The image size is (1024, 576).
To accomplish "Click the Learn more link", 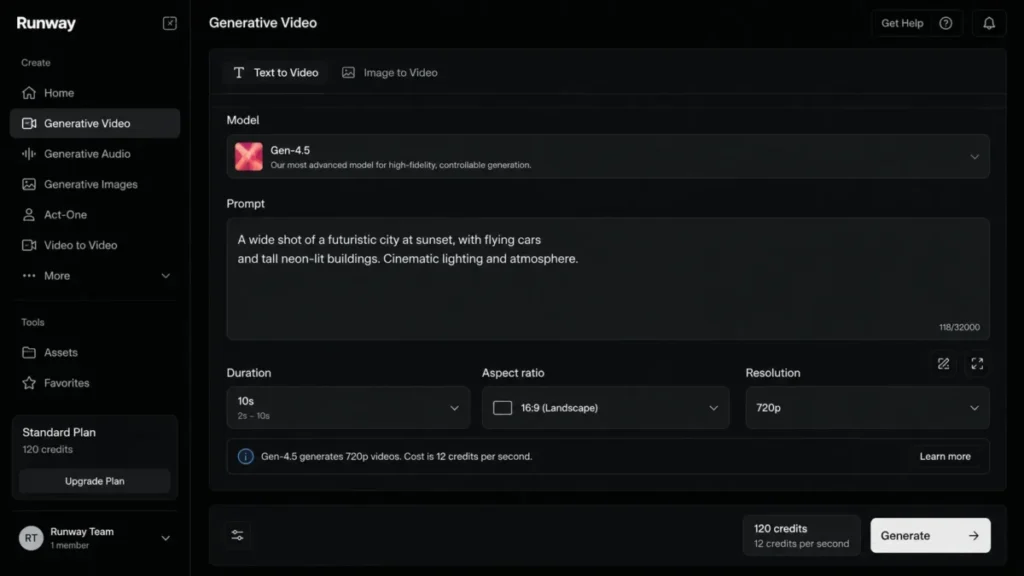I will coord(945,456).
